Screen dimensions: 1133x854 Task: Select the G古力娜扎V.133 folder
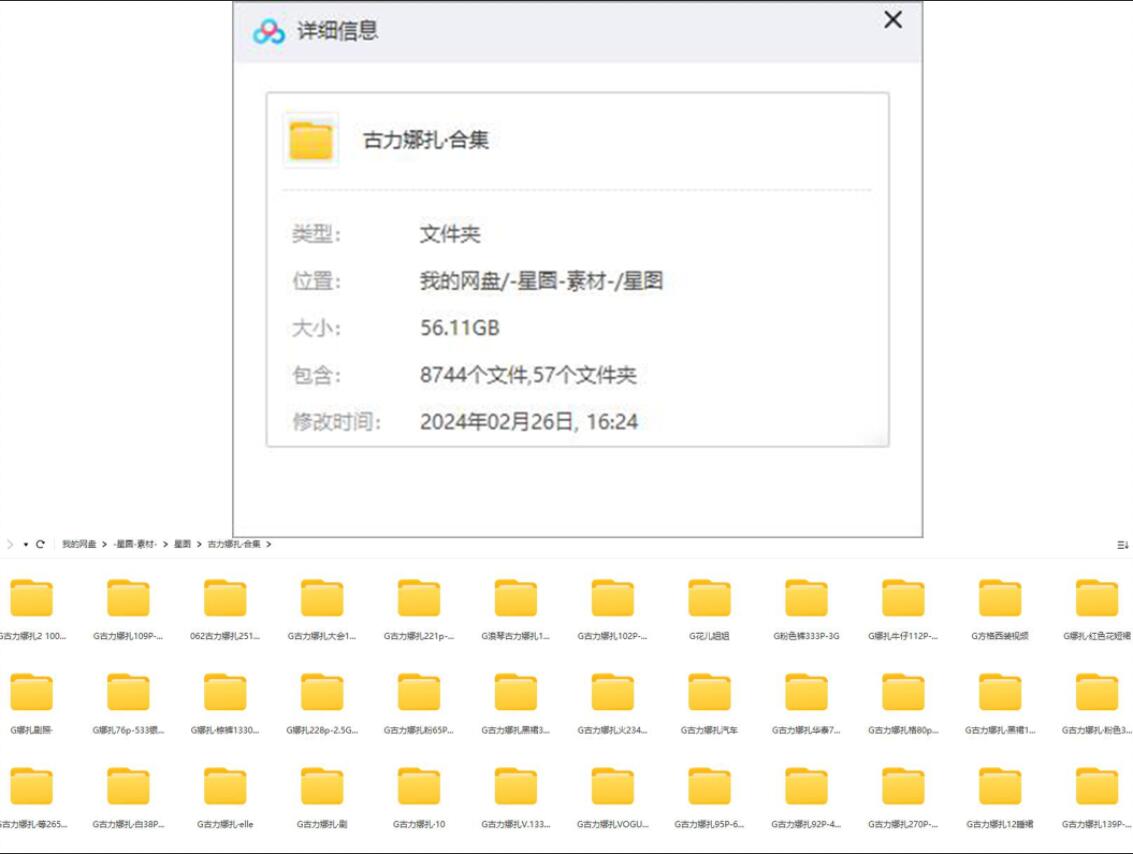(x=515, y=798)
